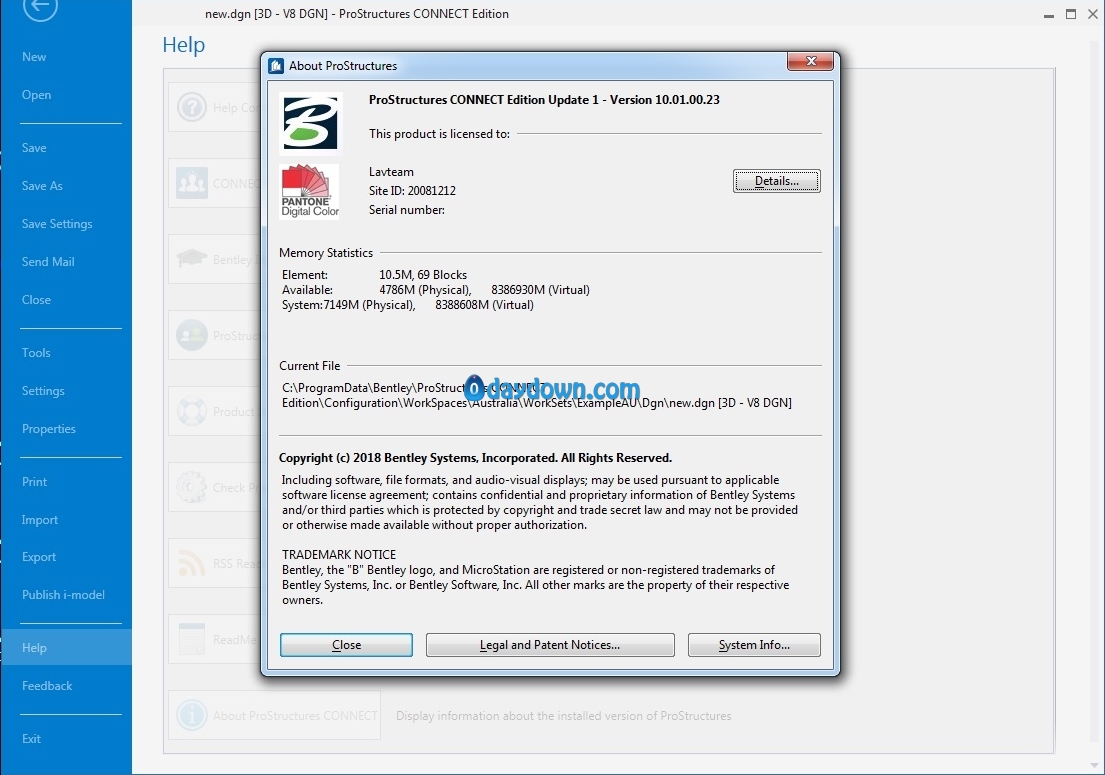The height and width of the screenshot is (775, 1105).
Task: Click the ProStructures community icon
Action: pyautogui.click(x=192, y=335)
